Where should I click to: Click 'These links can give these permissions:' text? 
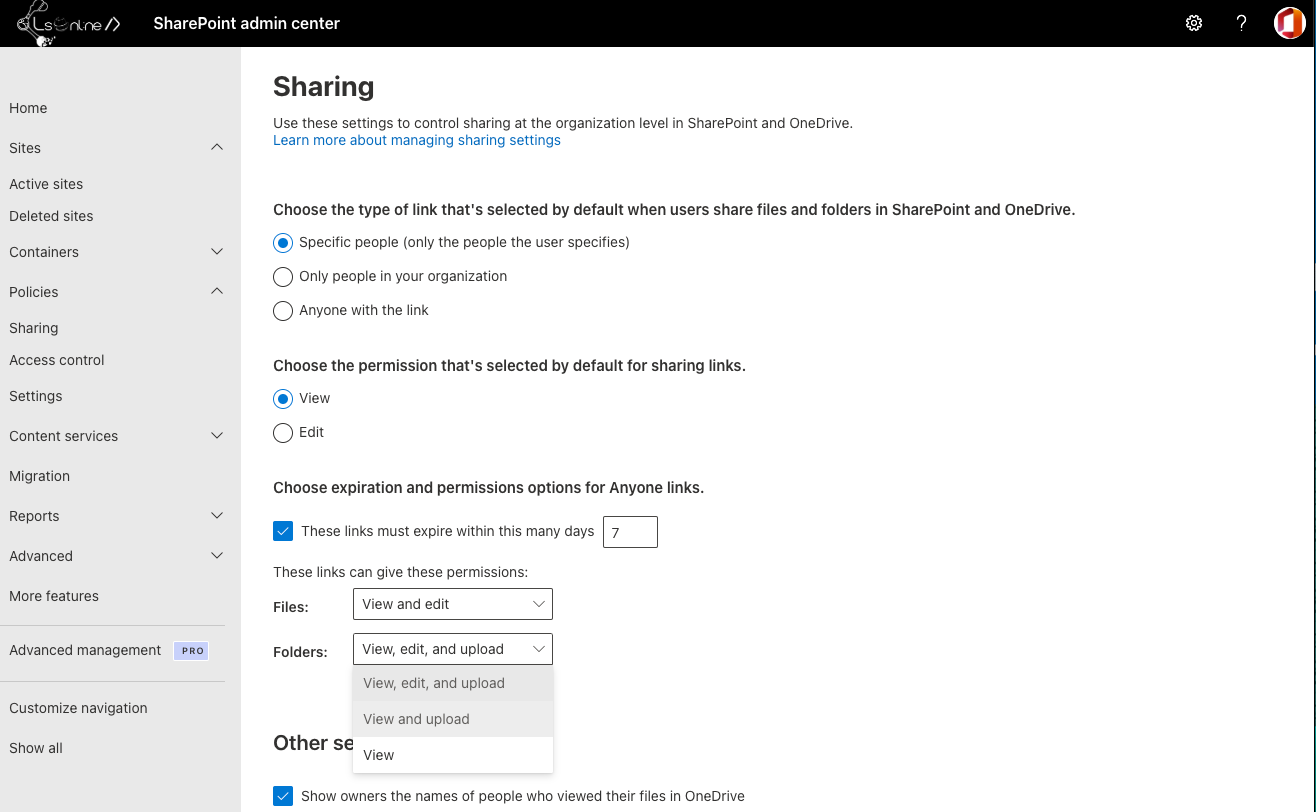(x=400, y=572)
